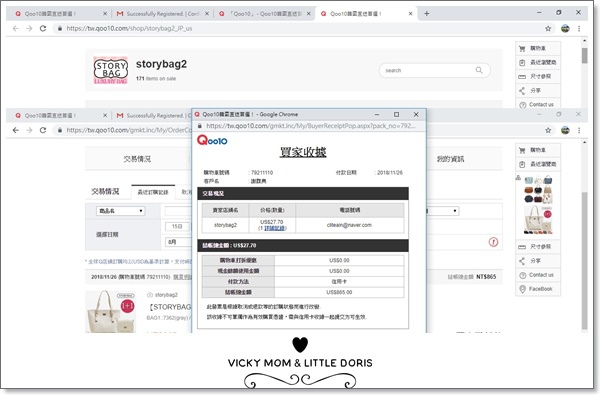Screen dimensions: 600x395
Task: Click back arrow in top browser window
Action: pos(16,28)
